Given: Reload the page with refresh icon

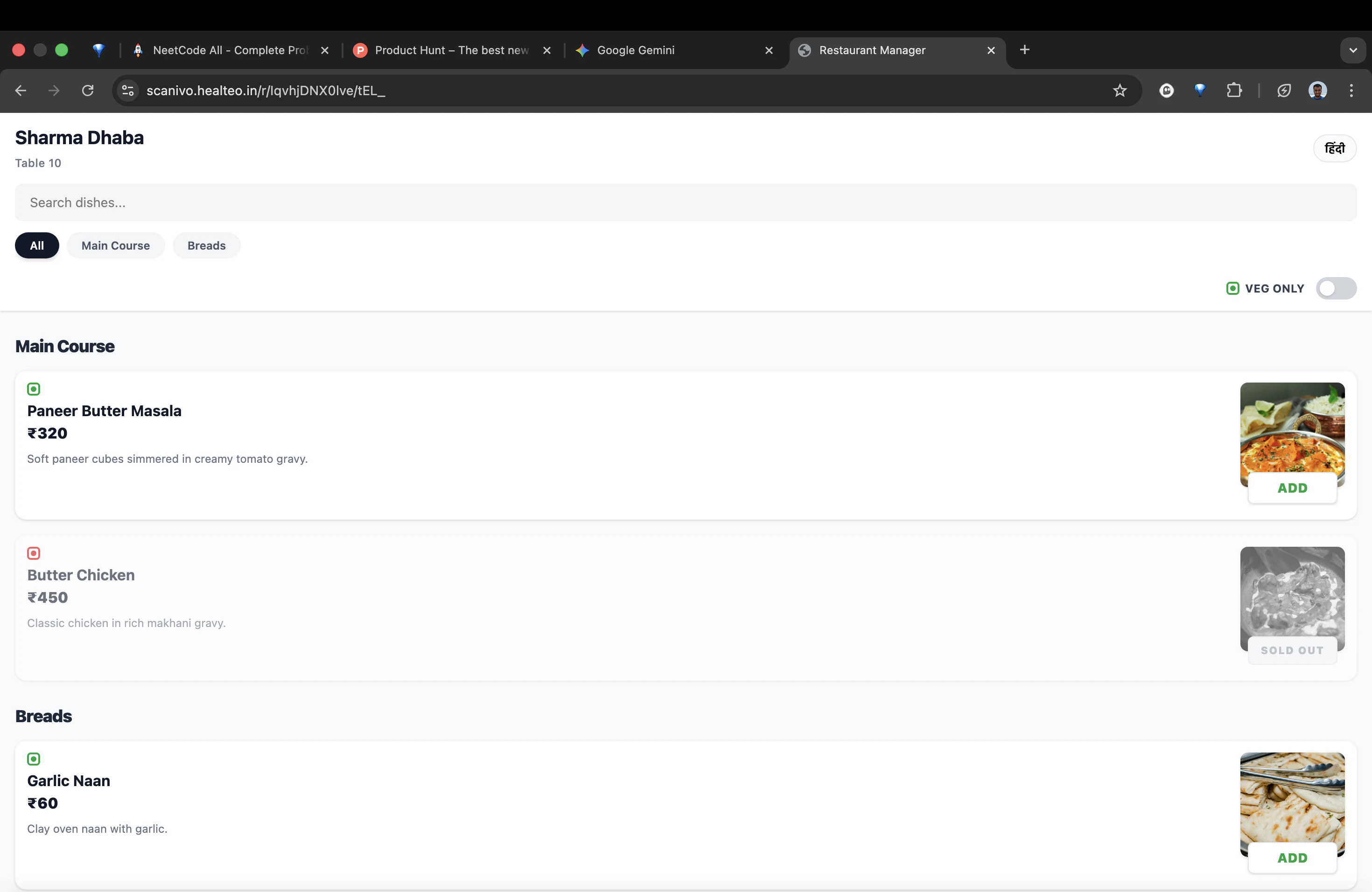Looking at the screenshot, I should pos(88,91).
